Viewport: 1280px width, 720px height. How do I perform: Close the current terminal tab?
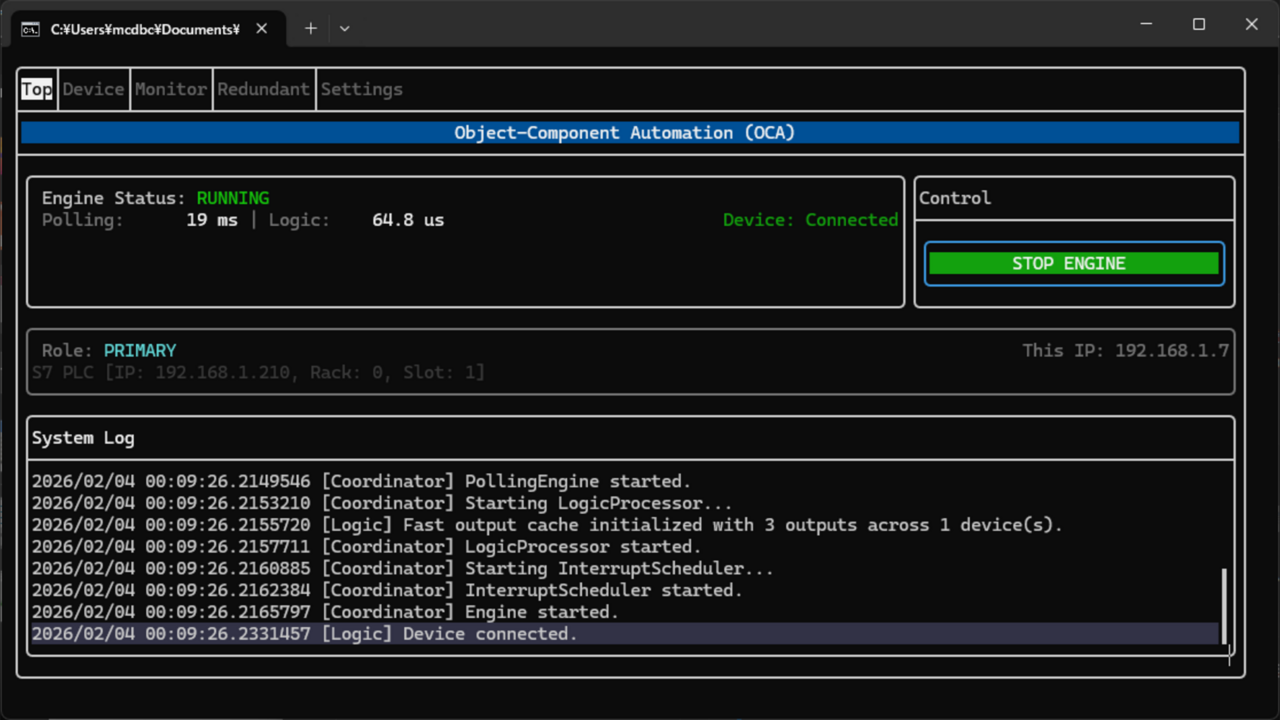click(x=261, y=28)
